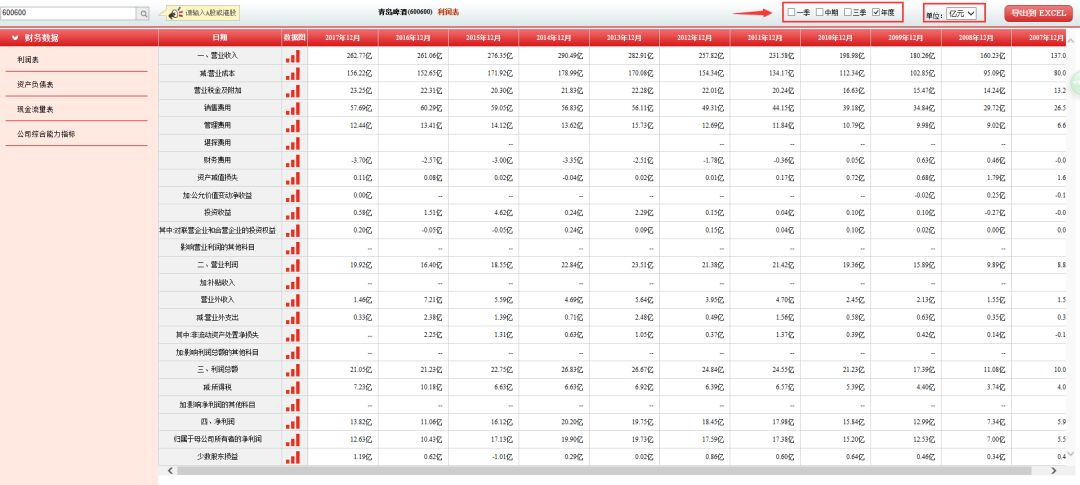The height and width of the screenshot is (485, 1080).
Task: Click the search magnifier icon beside 600600
Action: tap(144, 13)
